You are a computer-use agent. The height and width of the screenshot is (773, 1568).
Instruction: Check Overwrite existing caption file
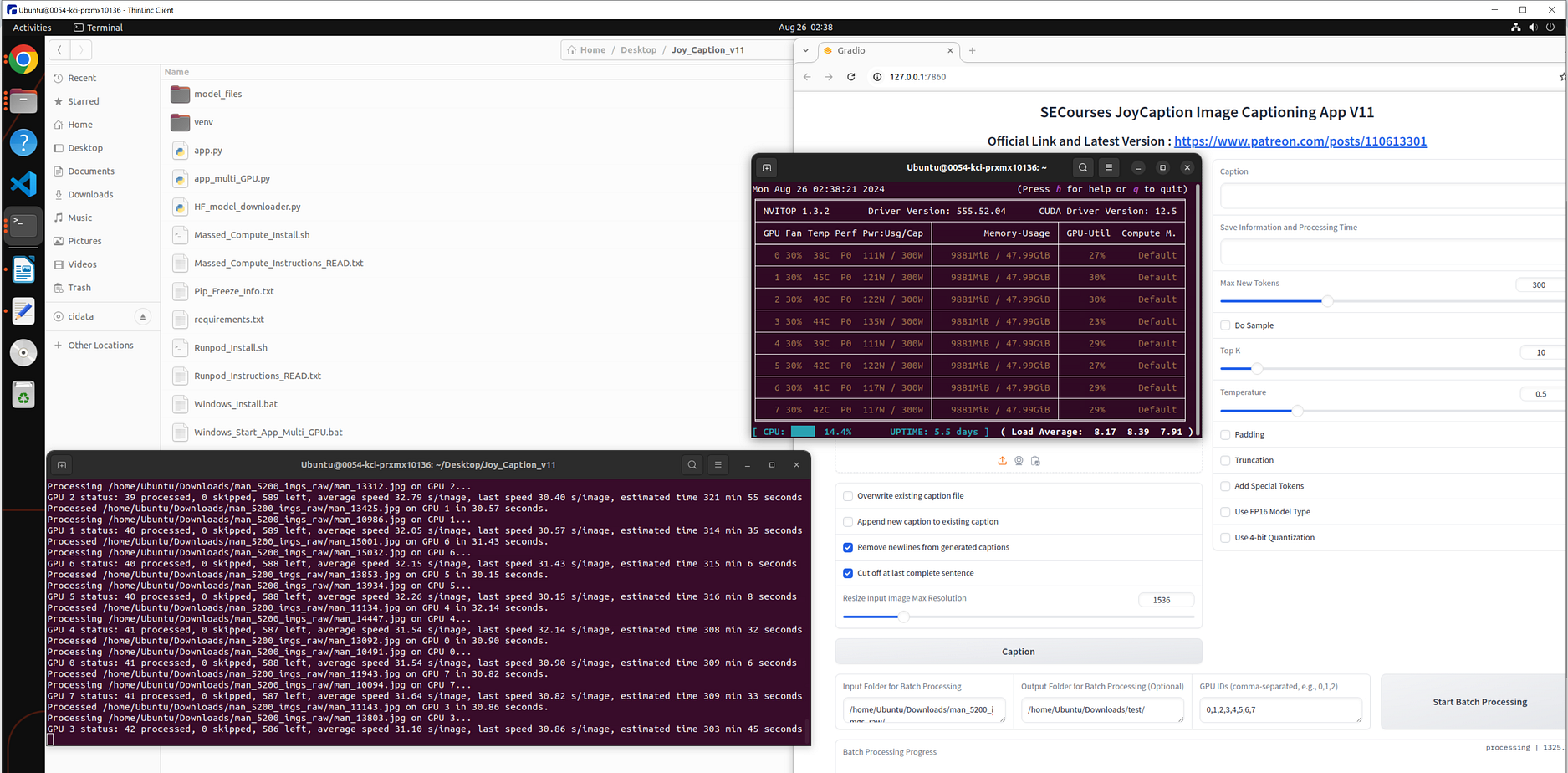click(x=848, y=496)
